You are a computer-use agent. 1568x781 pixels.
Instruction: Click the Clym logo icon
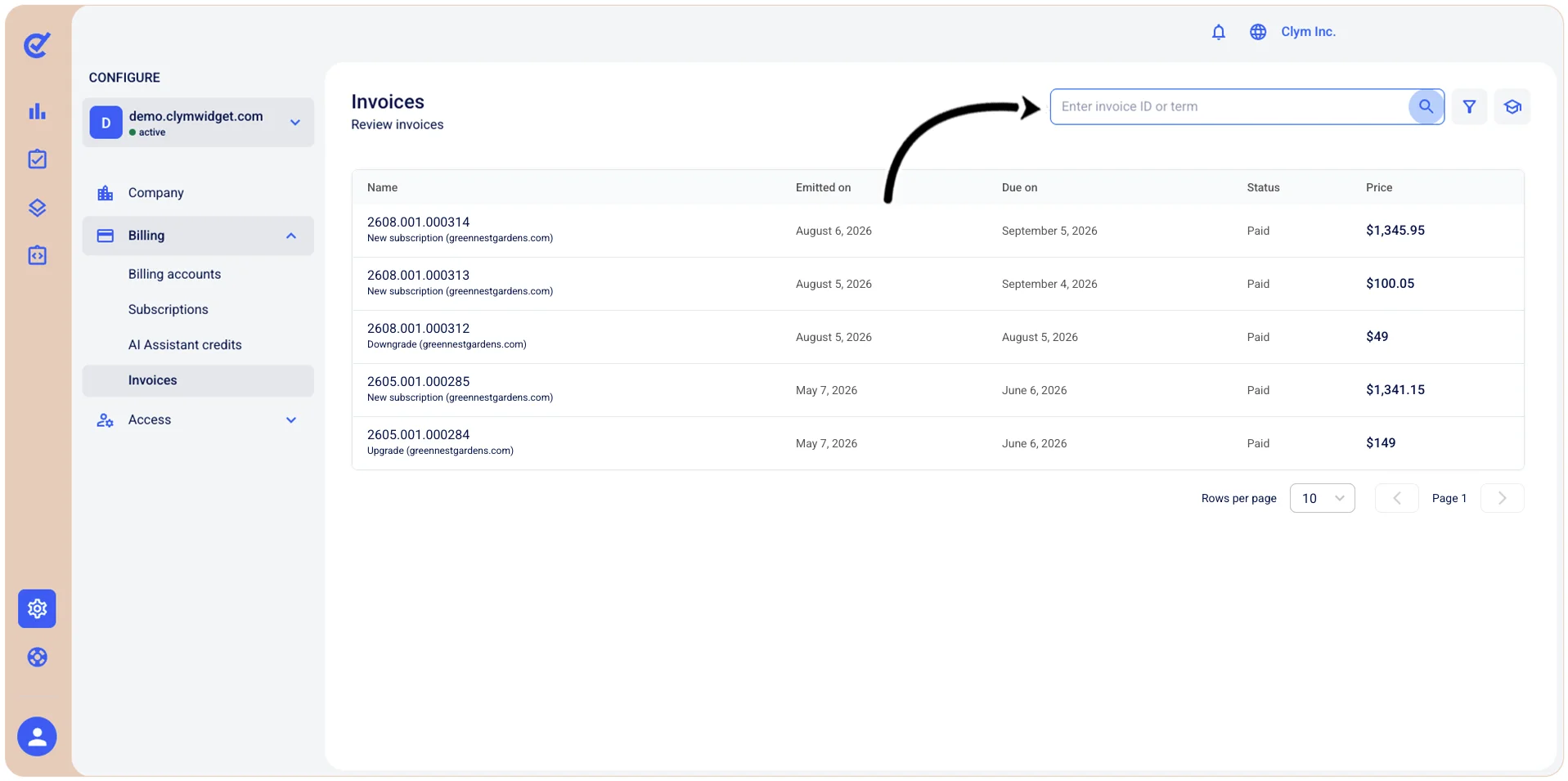coord(37,45)
